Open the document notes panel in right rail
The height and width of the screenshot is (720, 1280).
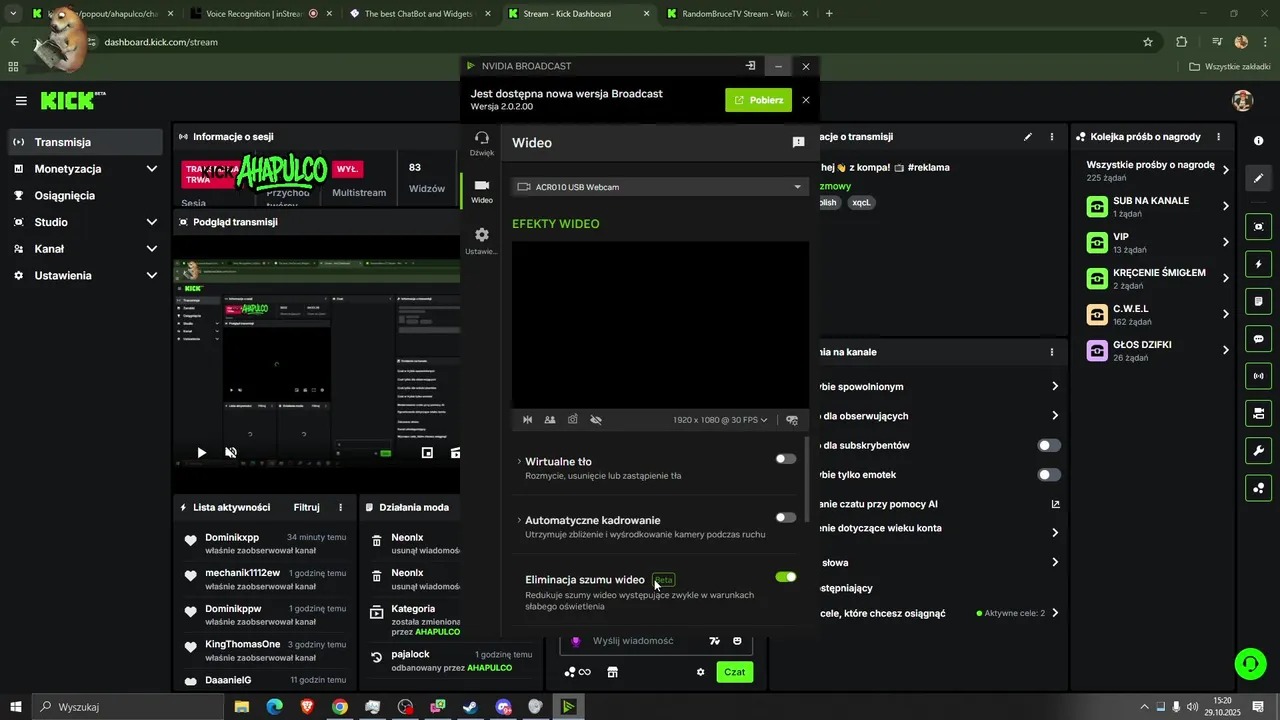pos(1258,301)
